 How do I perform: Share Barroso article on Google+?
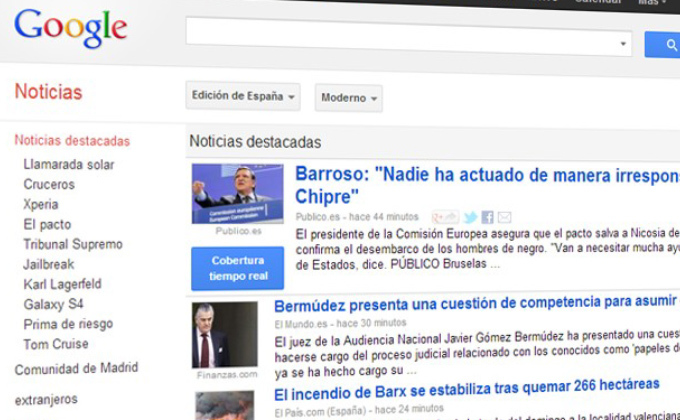tap(445, 217)
